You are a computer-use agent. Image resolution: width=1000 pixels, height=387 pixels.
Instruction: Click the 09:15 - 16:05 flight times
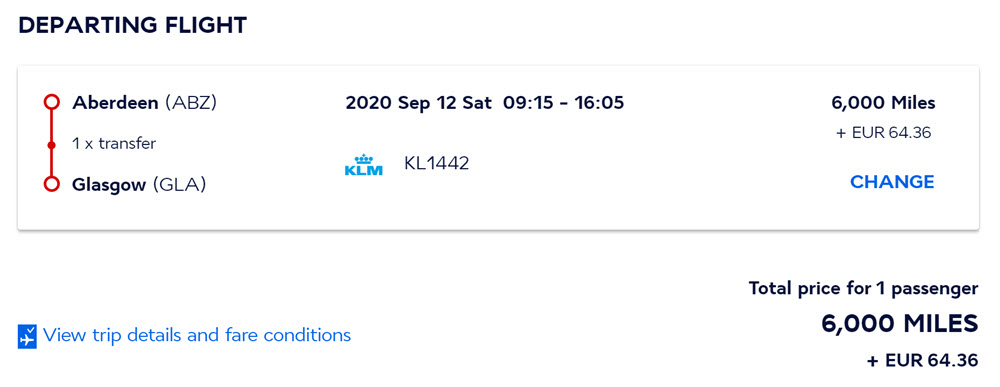(563, 103)
